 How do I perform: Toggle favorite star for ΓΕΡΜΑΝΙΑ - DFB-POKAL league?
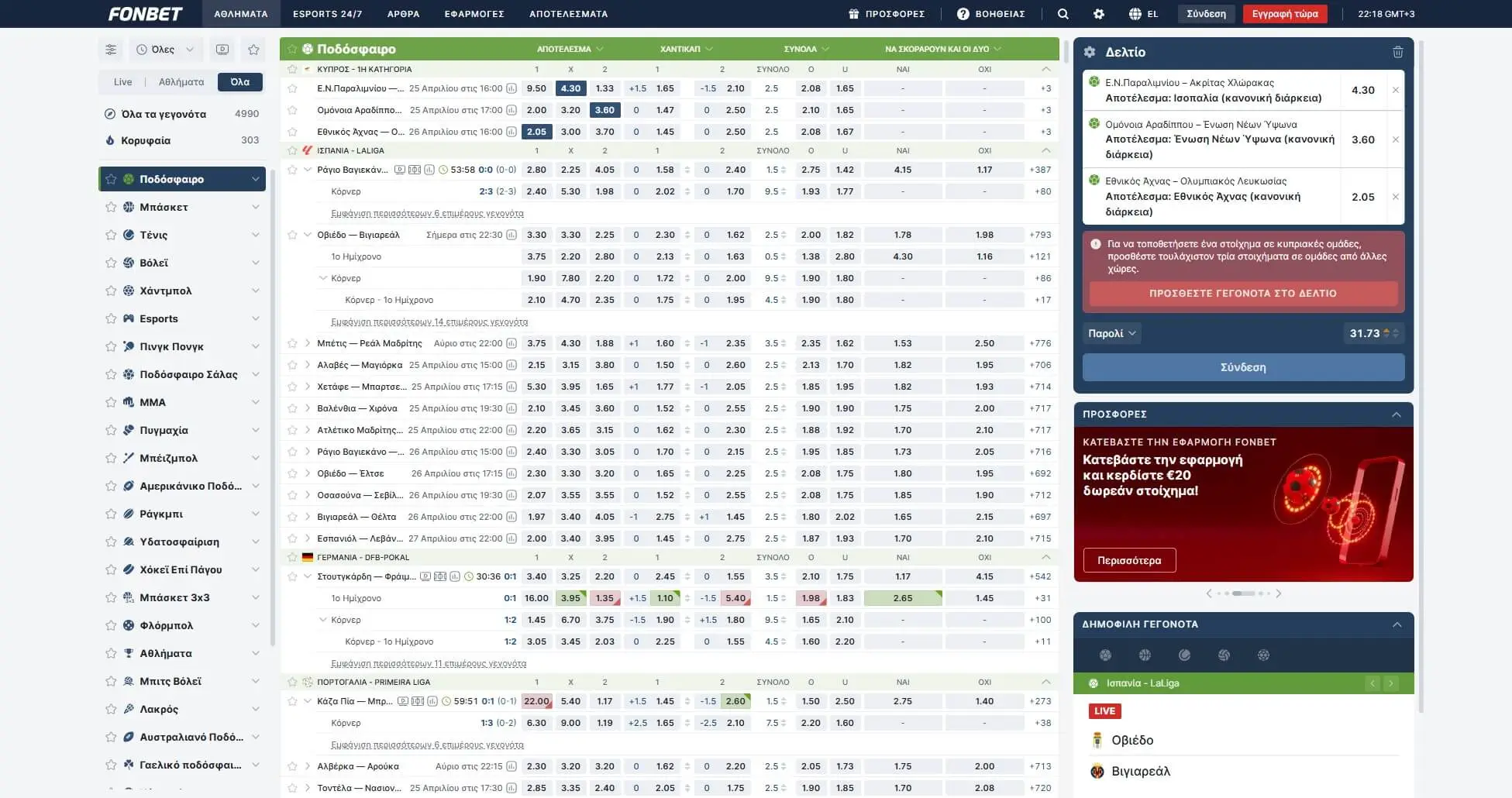[292, 557]
